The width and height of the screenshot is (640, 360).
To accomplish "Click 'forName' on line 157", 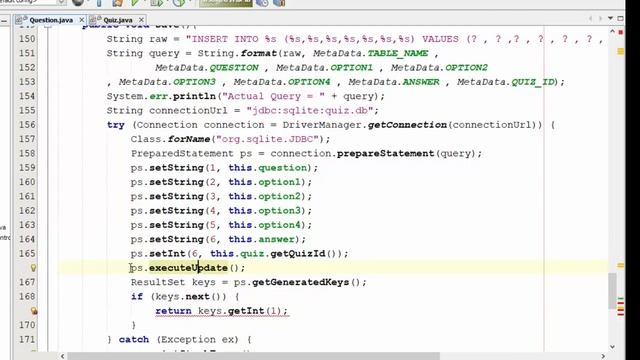I will click(x=189, y=139).
